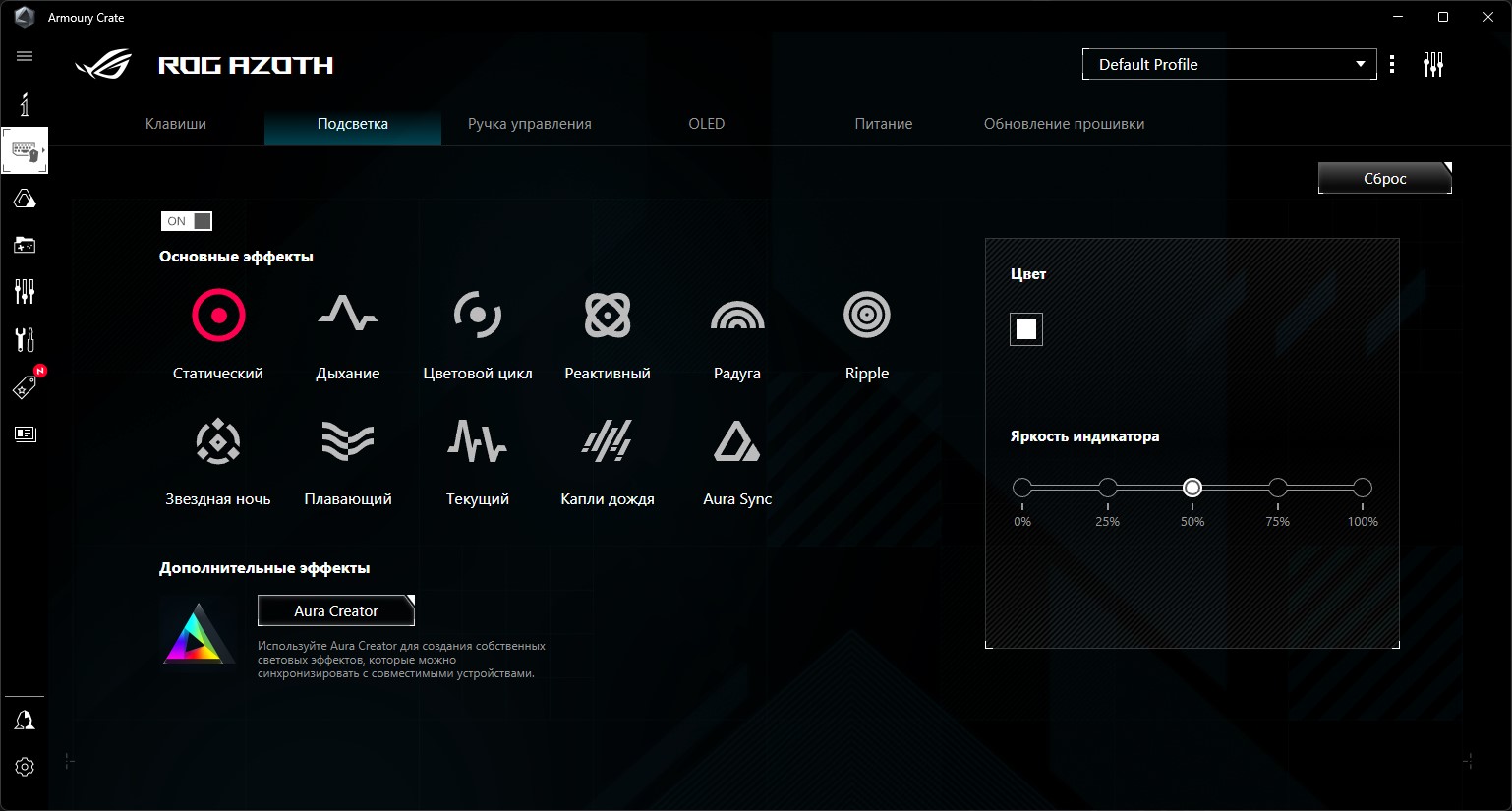Open the hamburger menu in sidebar
The image size is (1512, 811).
(25, 56)
